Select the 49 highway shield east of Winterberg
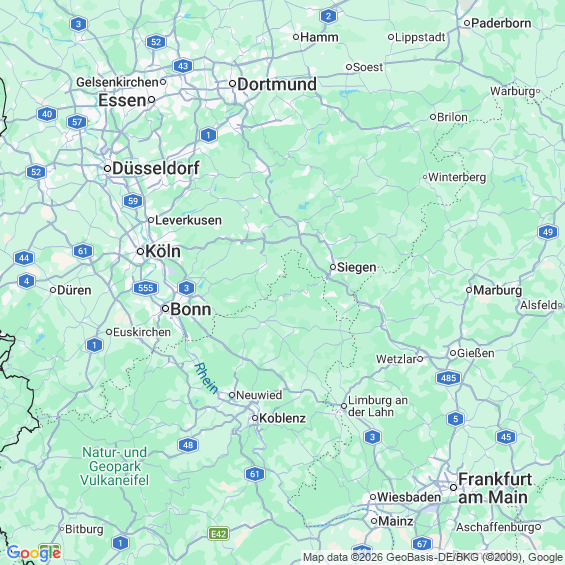565x565 pixels. click(548, 232)
